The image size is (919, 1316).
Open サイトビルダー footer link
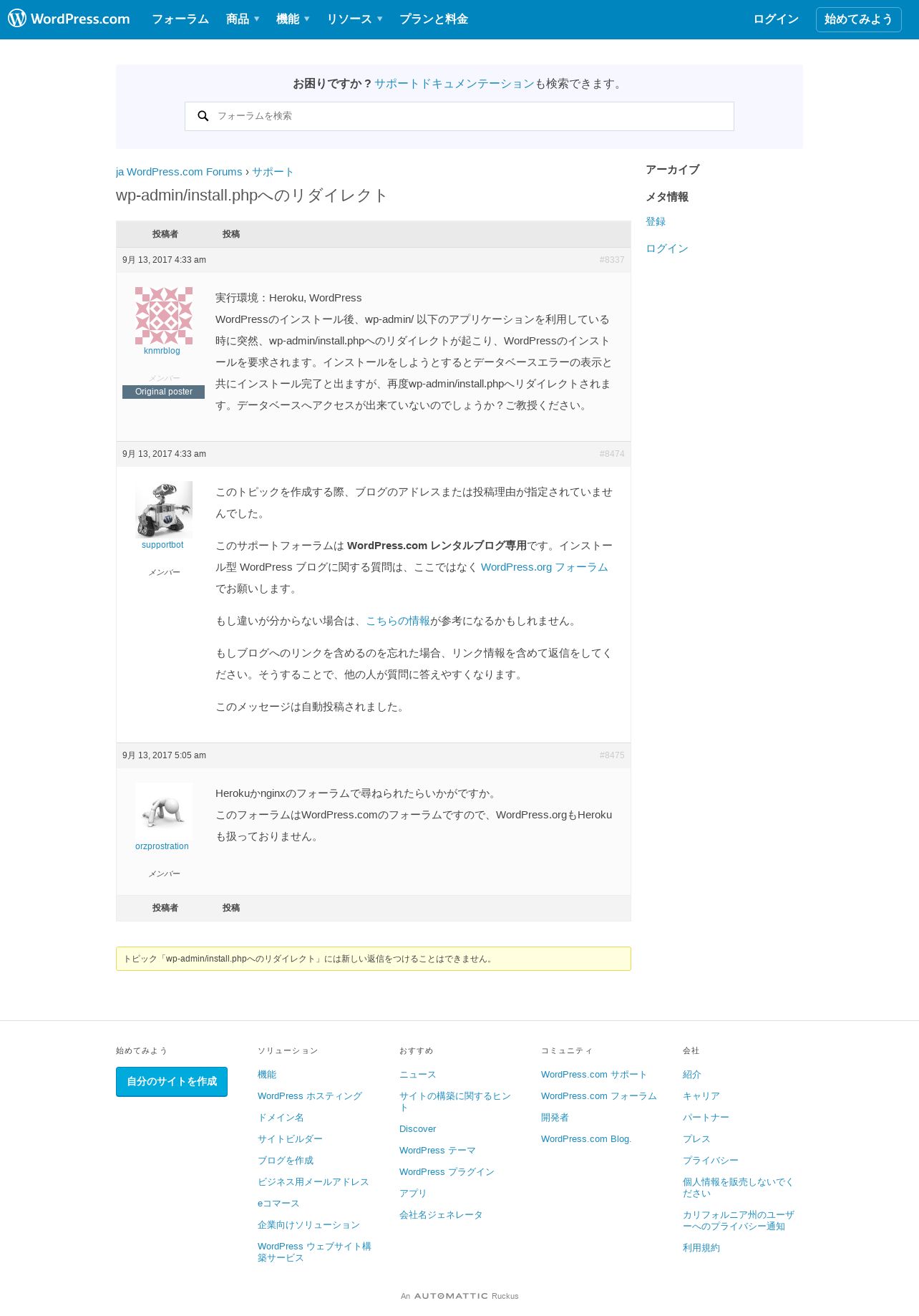click(x=290, y=1139)
